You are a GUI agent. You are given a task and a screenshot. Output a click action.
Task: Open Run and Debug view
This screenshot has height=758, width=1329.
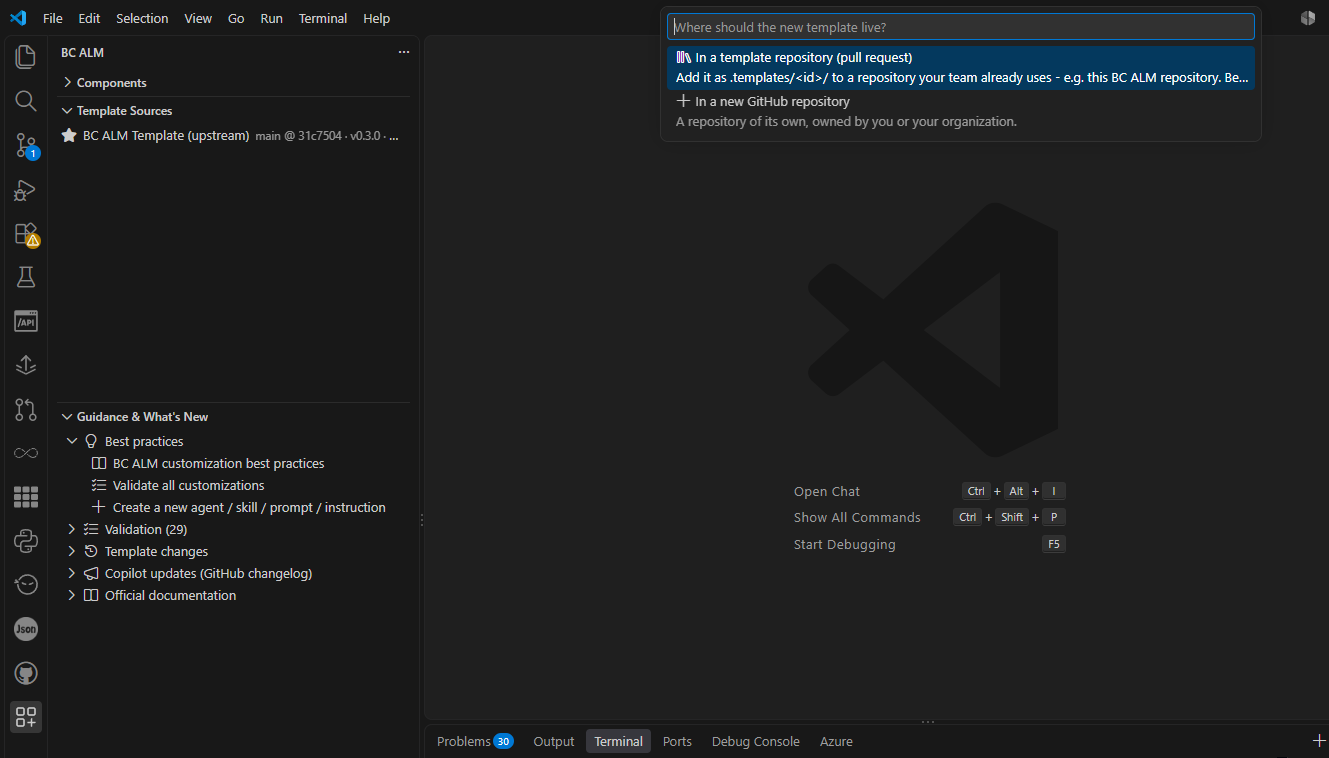click(26, 190)
